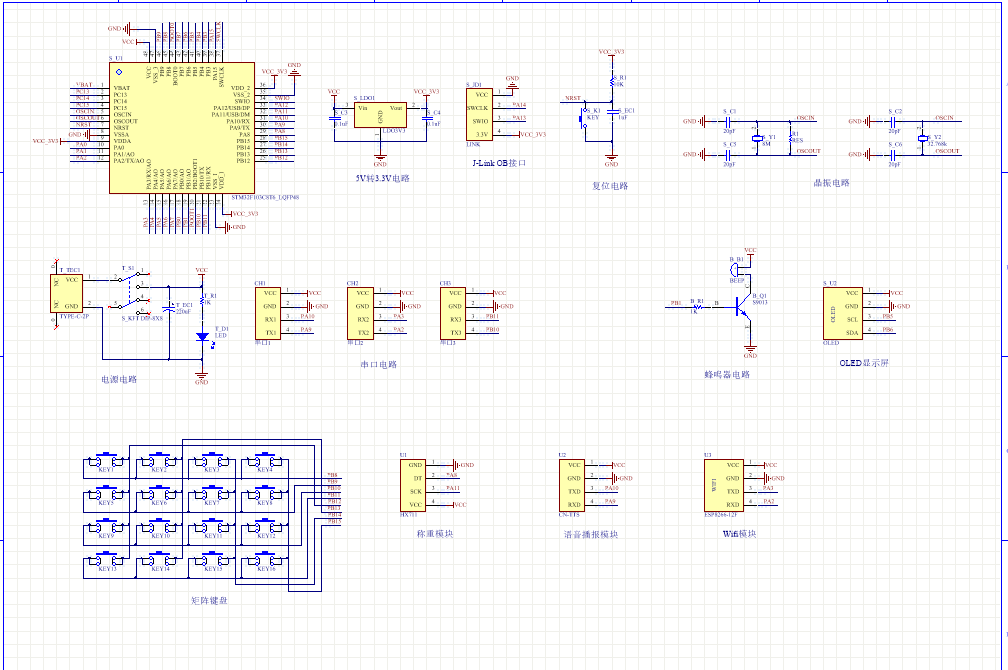Viewport: 1008px width, 670px height.
Task: Select the KEY4 matrix keyboard button
Action: tap(264, 462)
